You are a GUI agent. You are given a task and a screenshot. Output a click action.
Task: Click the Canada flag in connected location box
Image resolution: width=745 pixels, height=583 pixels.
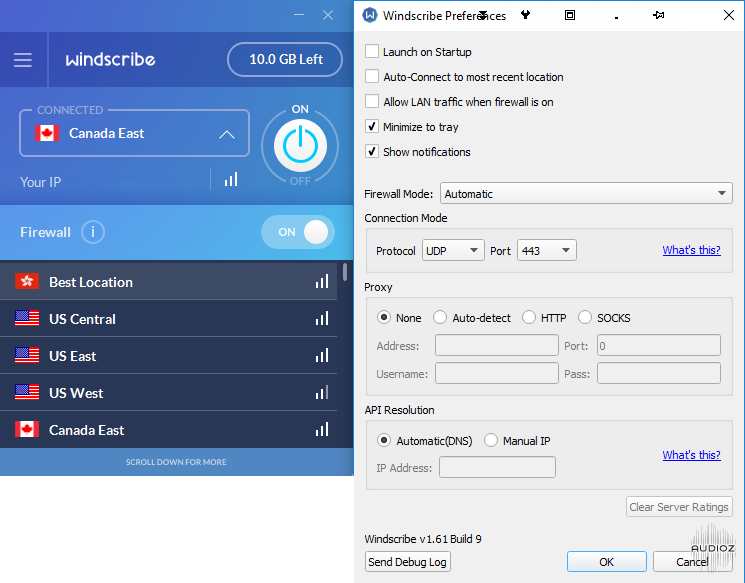point(47,133)
